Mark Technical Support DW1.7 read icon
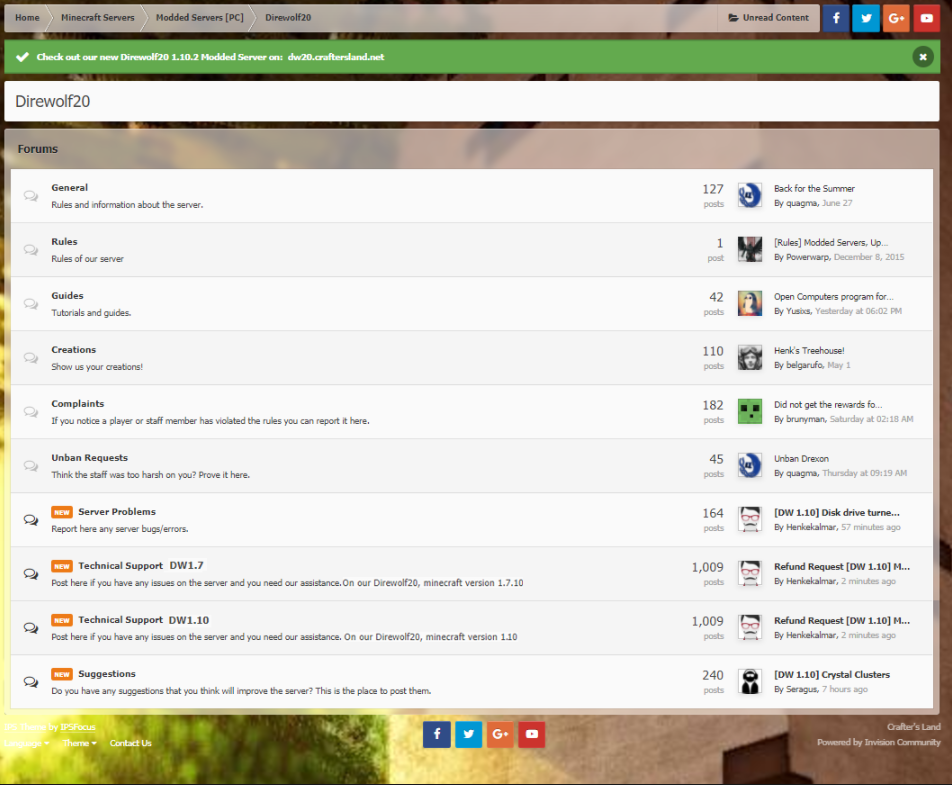This screenshot has width=952, height=785. 30,574
